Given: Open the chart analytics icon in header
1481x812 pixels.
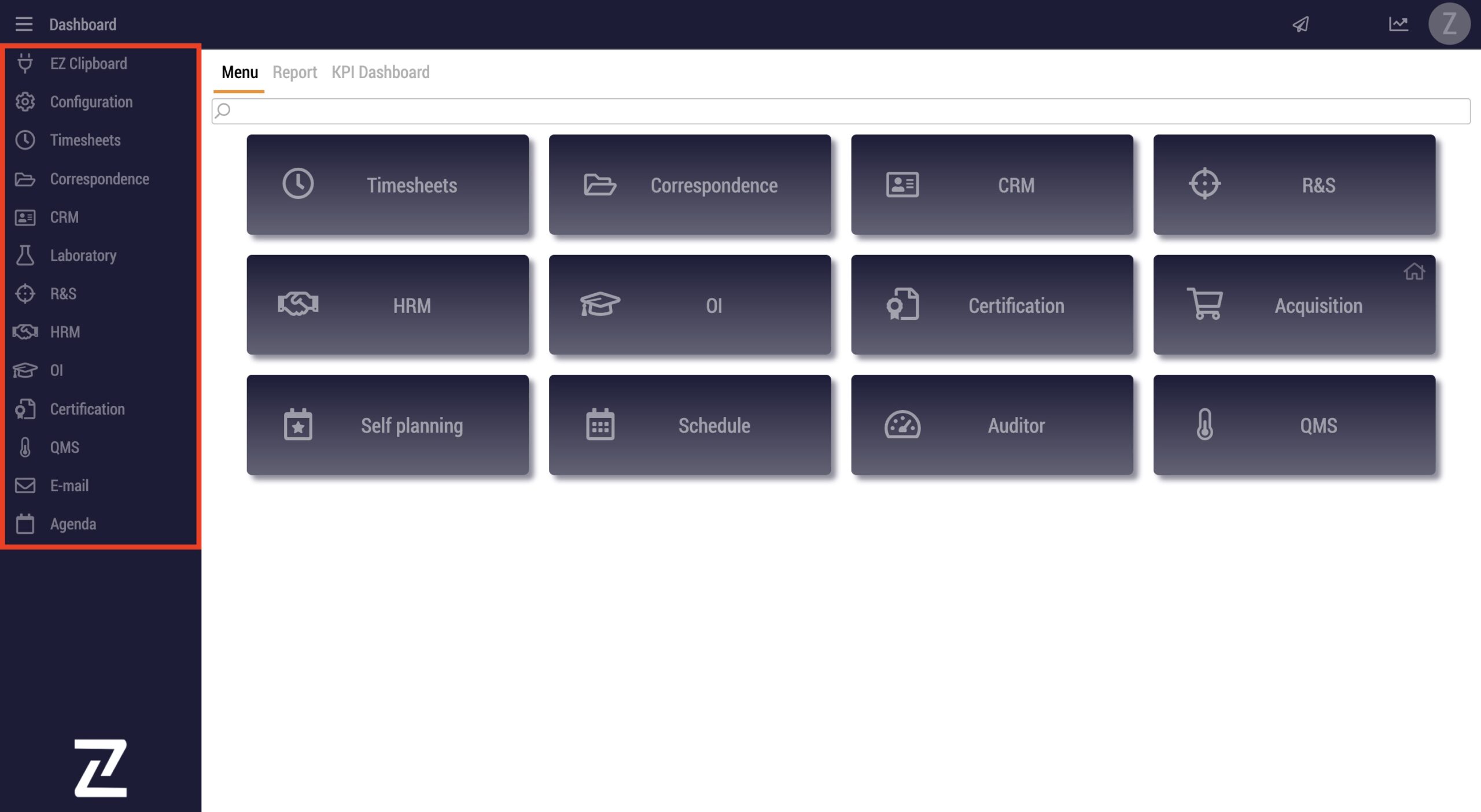Looking at the screenshot, I should pos(1398,24).
